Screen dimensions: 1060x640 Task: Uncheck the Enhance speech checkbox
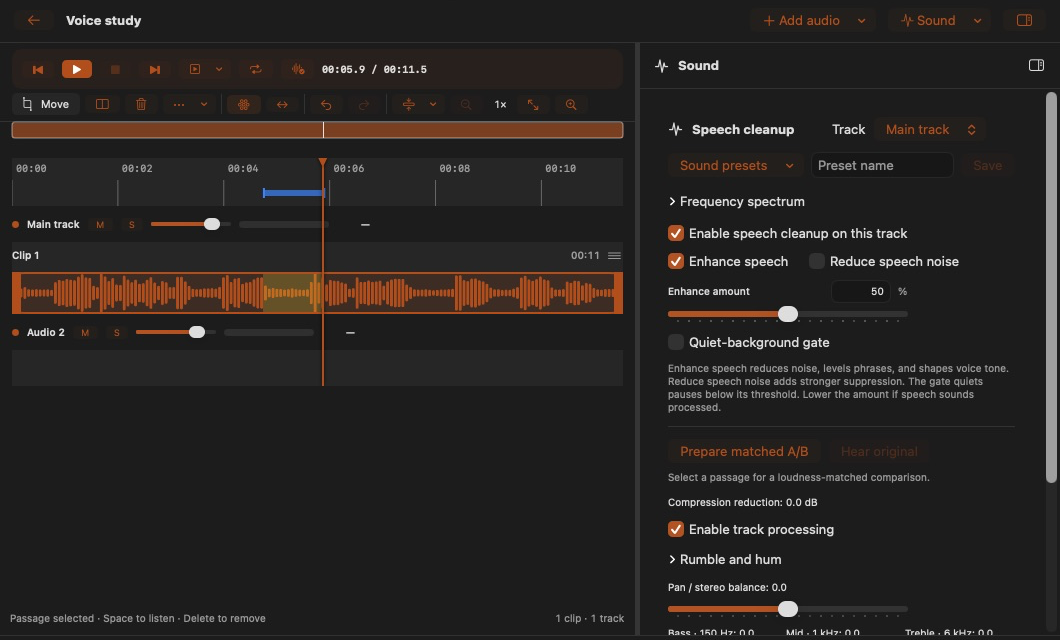coord(675,262)
